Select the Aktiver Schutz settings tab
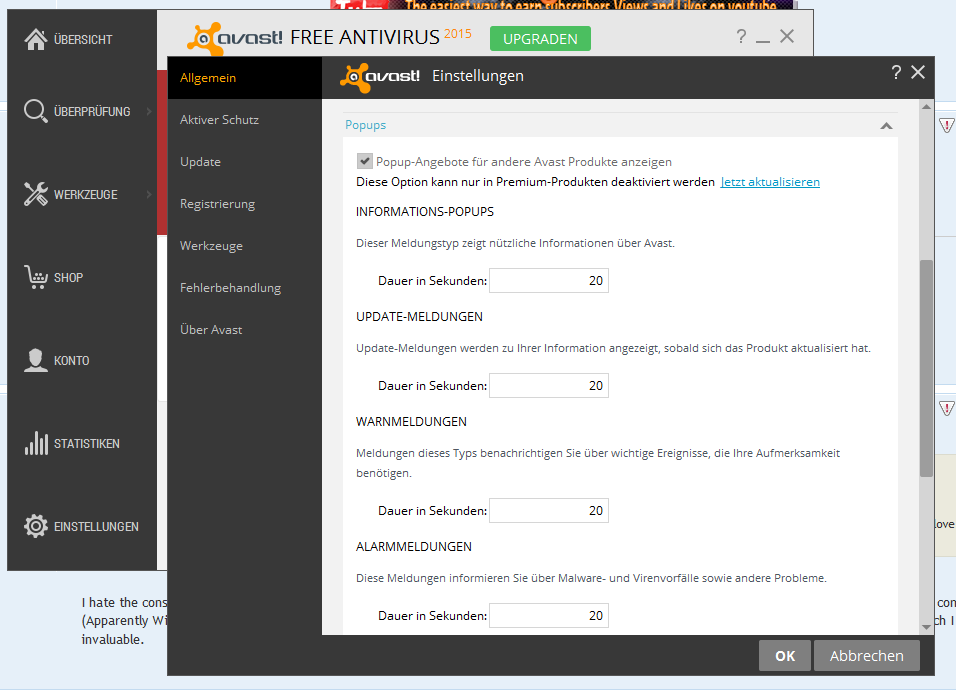 click(219, 120)
